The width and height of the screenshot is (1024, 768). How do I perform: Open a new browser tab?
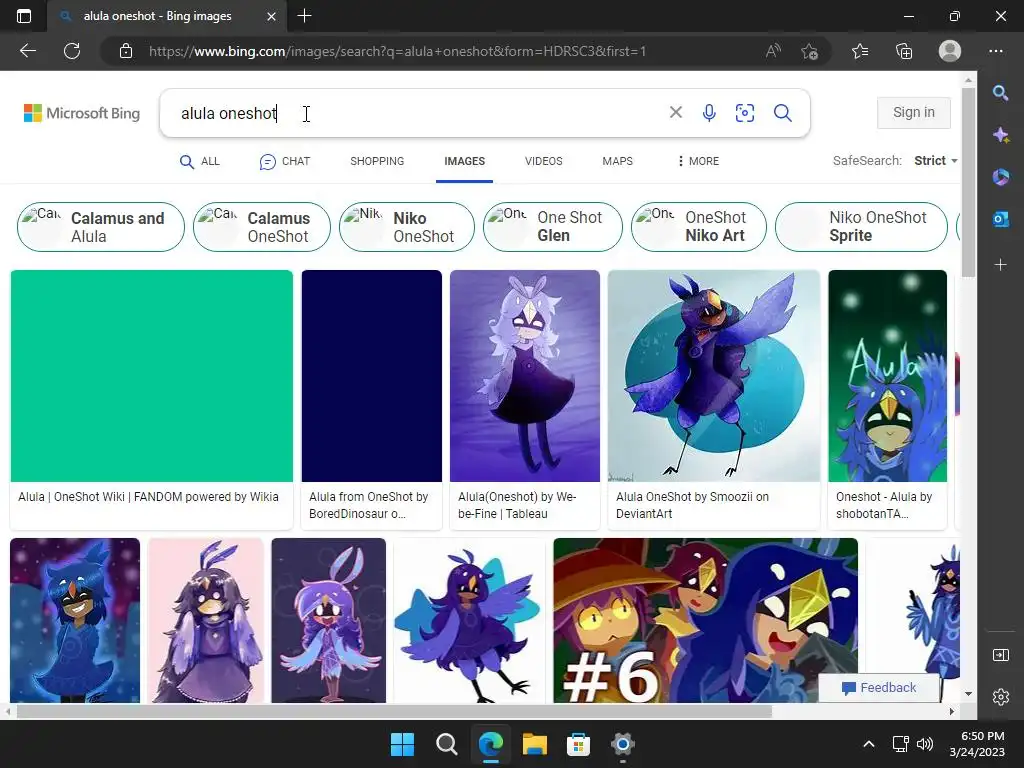click(304, 16)
